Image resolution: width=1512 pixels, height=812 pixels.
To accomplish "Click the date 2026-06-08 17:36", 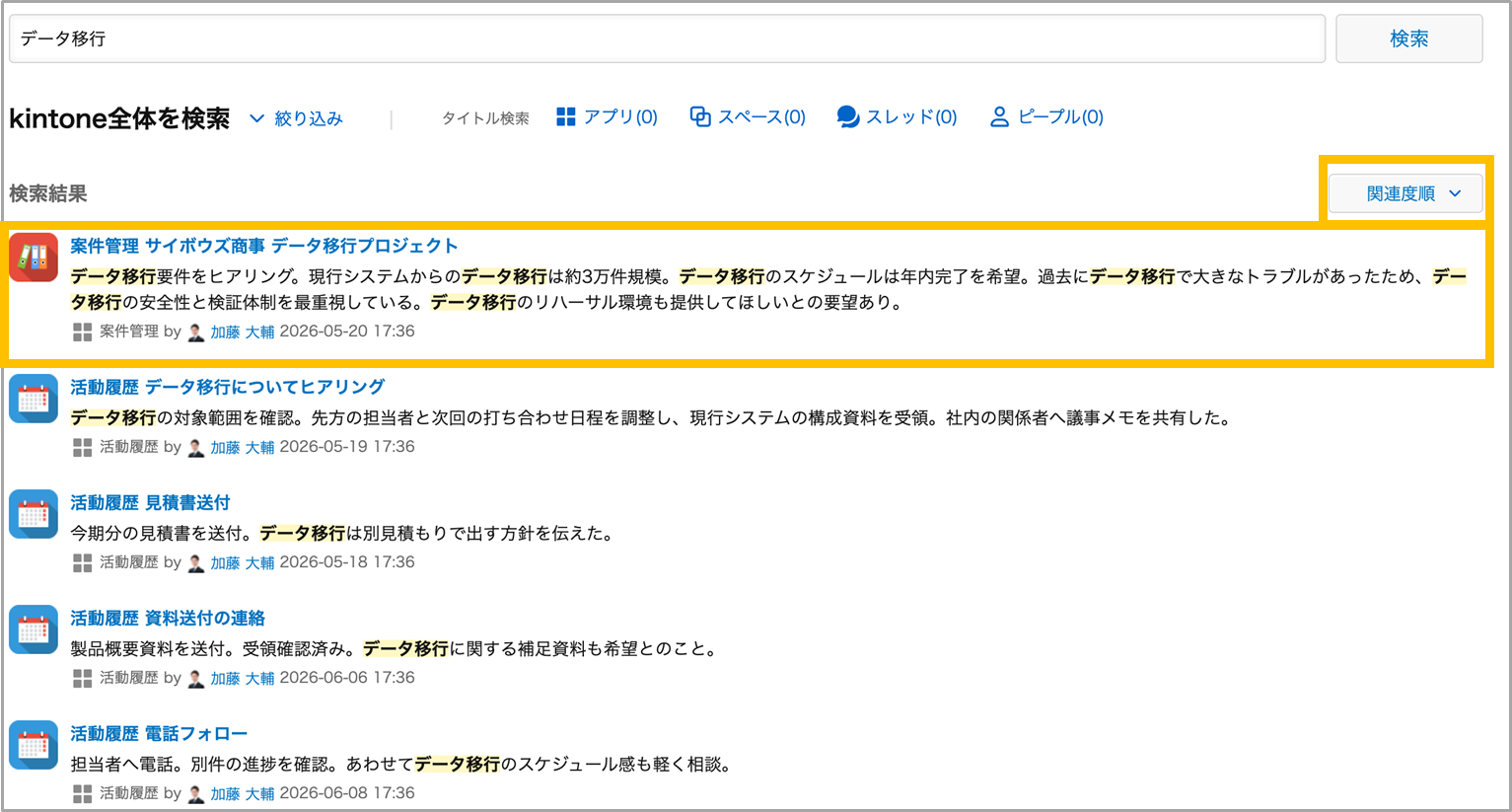I will point(347,793).
